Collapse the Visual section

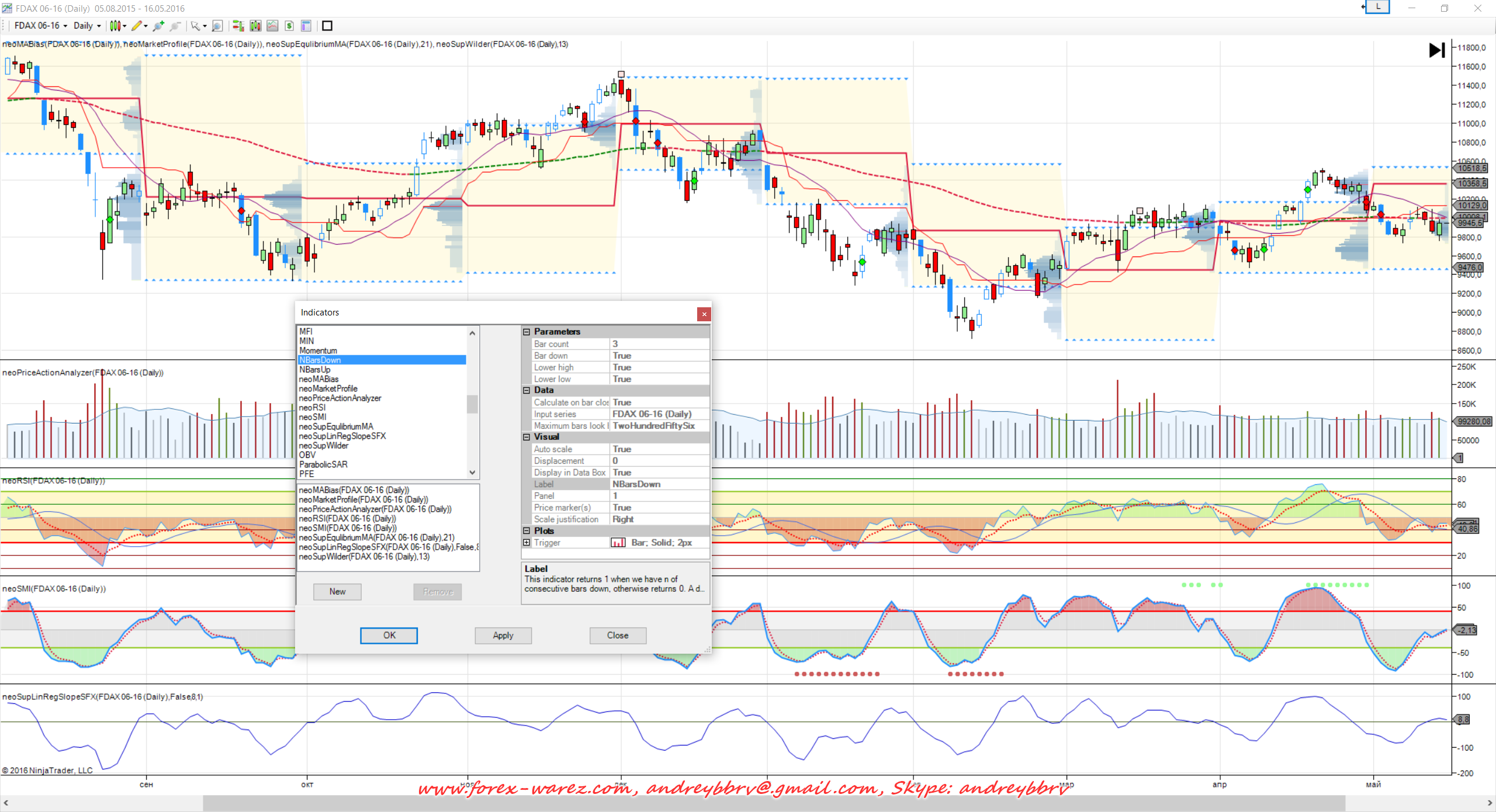(x=527, y=437)
